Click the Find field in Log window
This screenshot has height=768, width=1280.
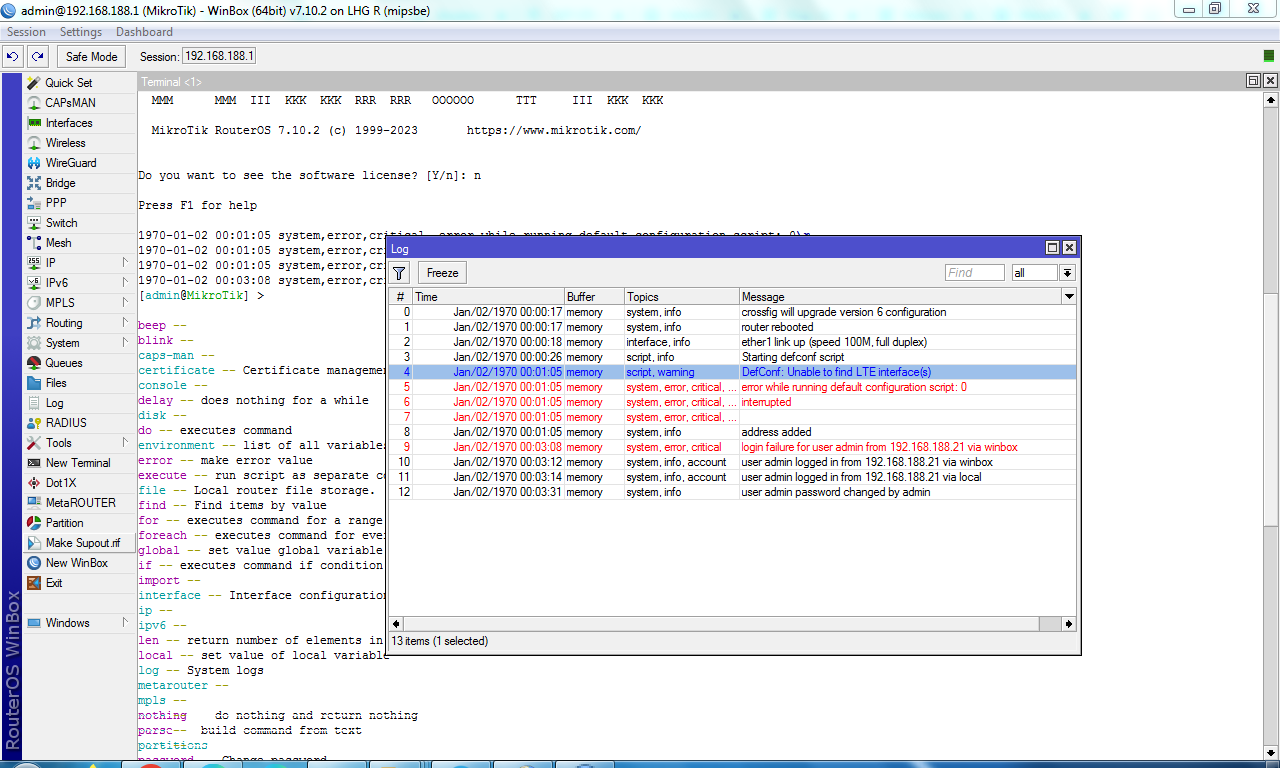pos(974,273)
